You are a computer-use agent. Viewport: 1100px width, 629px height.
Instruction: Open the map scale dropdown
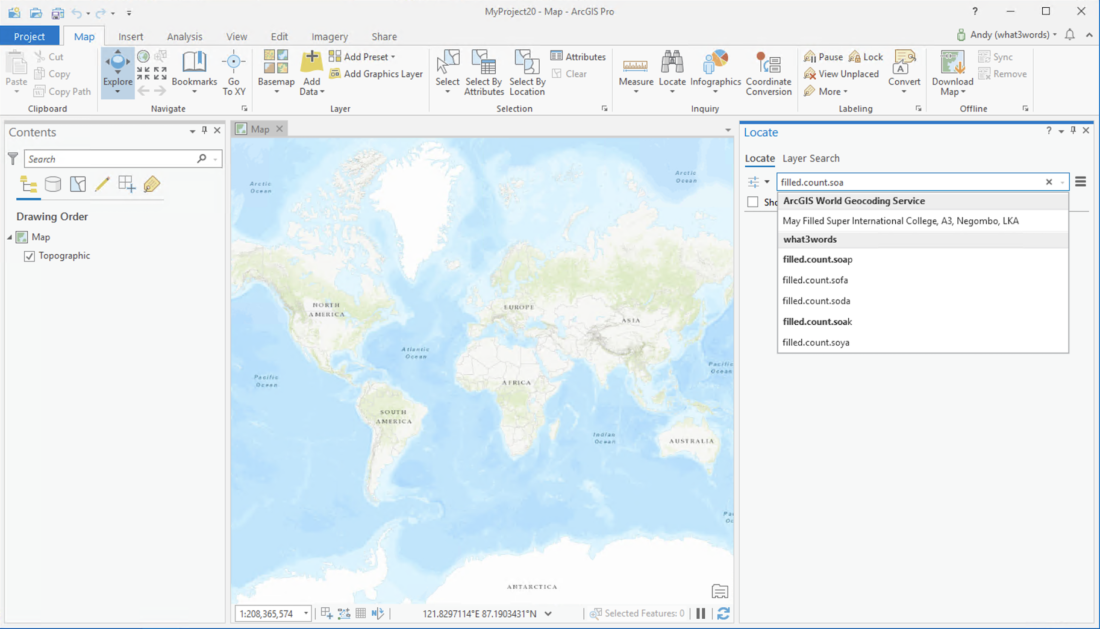(306, 614)
